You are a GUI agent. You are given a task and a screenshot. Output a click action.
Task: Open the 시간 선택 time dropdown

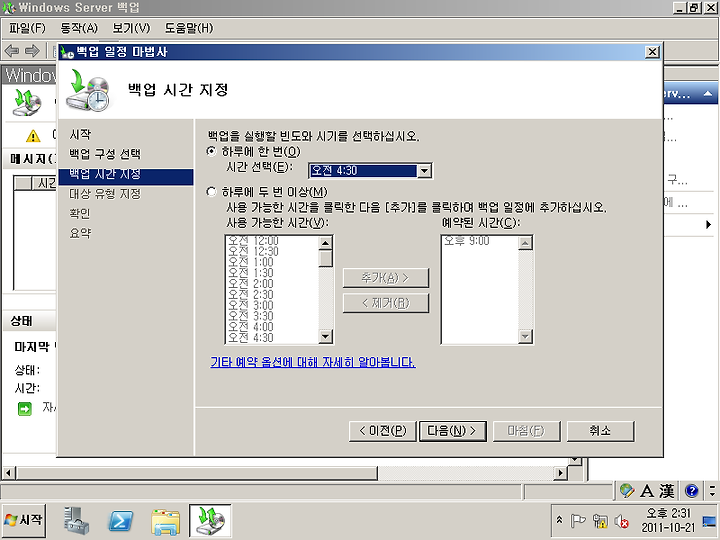[424, 171]
